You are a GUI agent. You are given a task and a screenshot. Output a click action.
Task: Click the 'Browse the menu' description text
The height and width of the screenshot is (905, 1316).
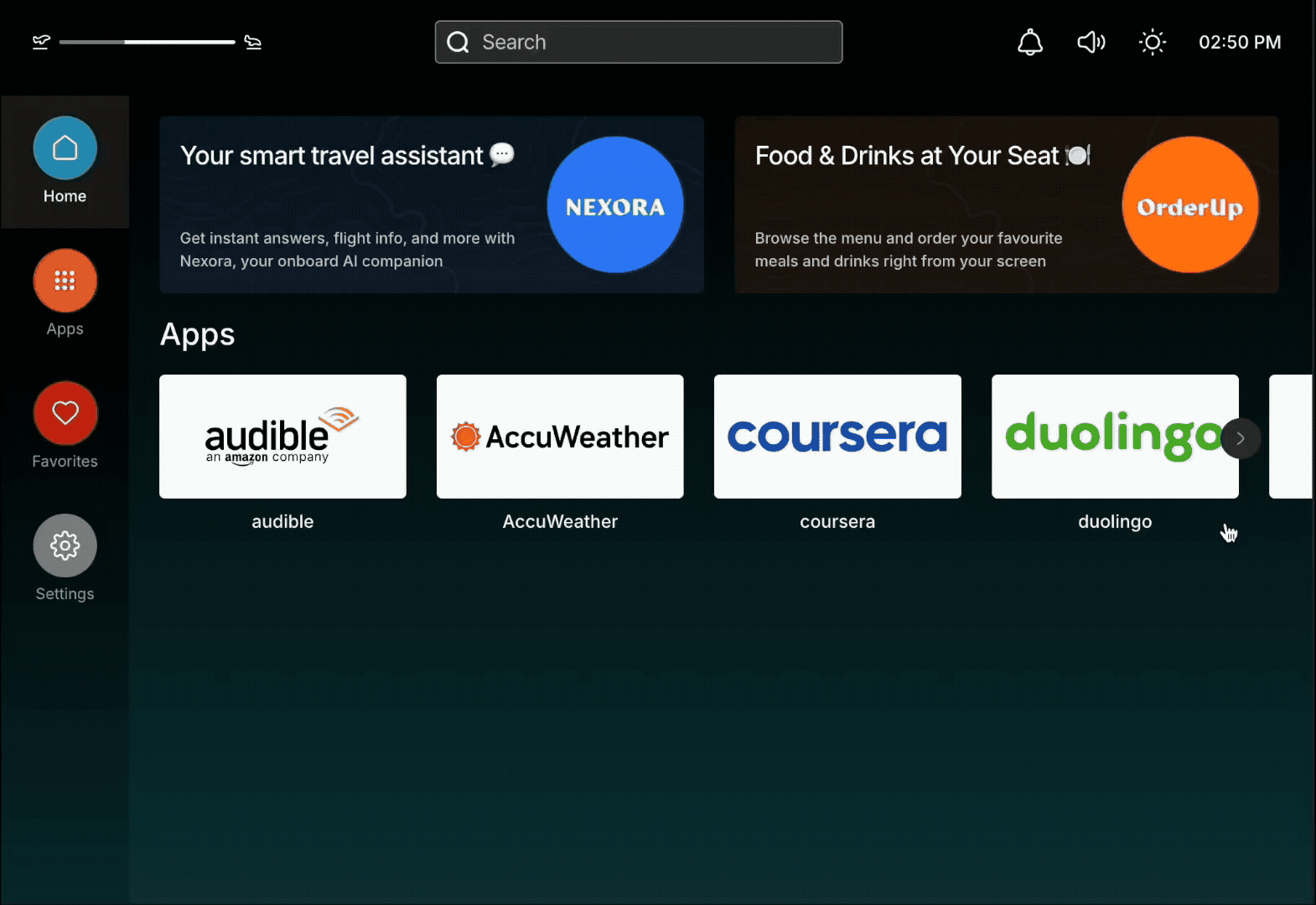[909, 250]
